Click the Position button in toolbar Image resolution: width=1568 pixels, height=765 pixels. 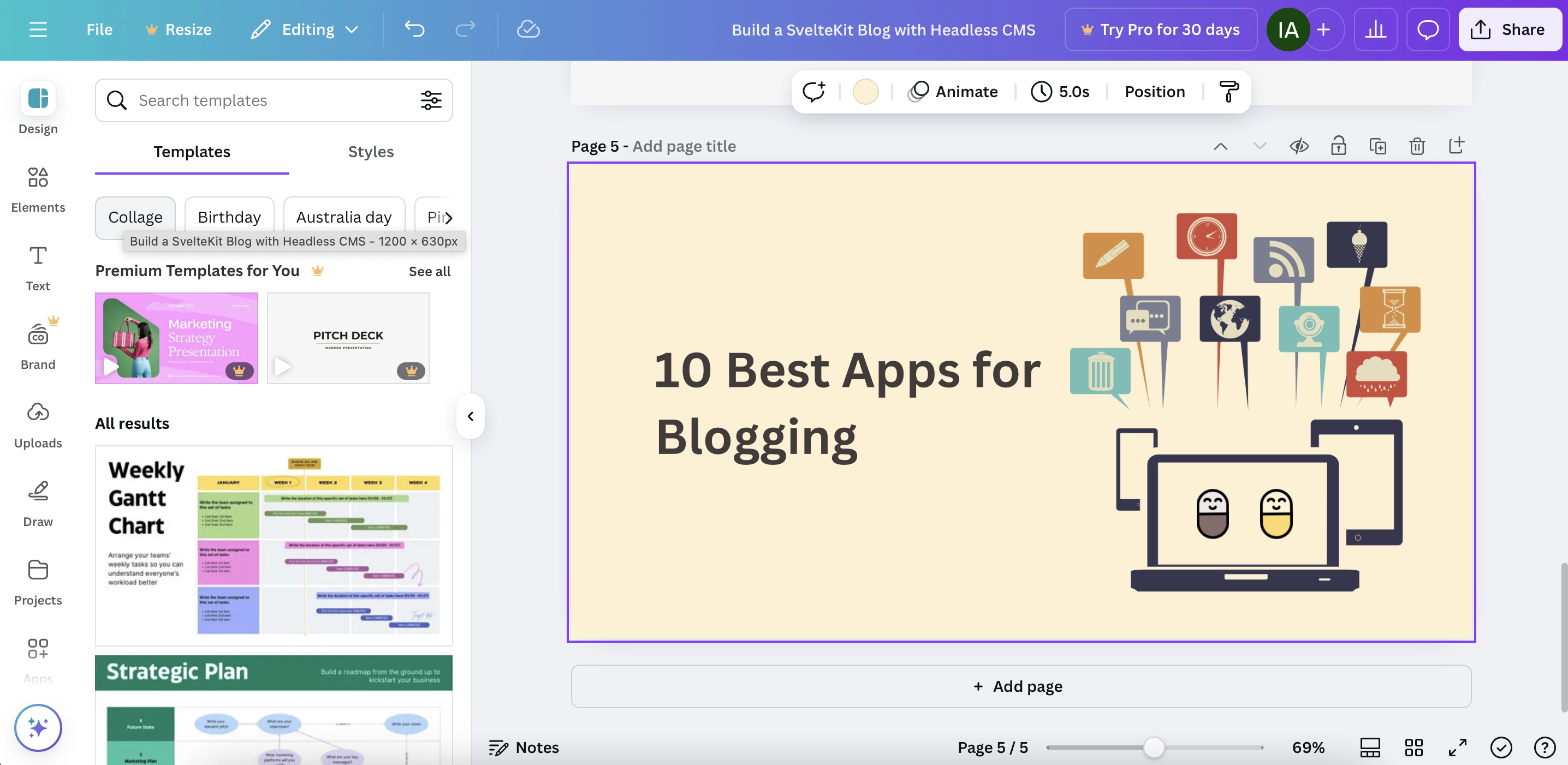click(x=1153, y=91)
